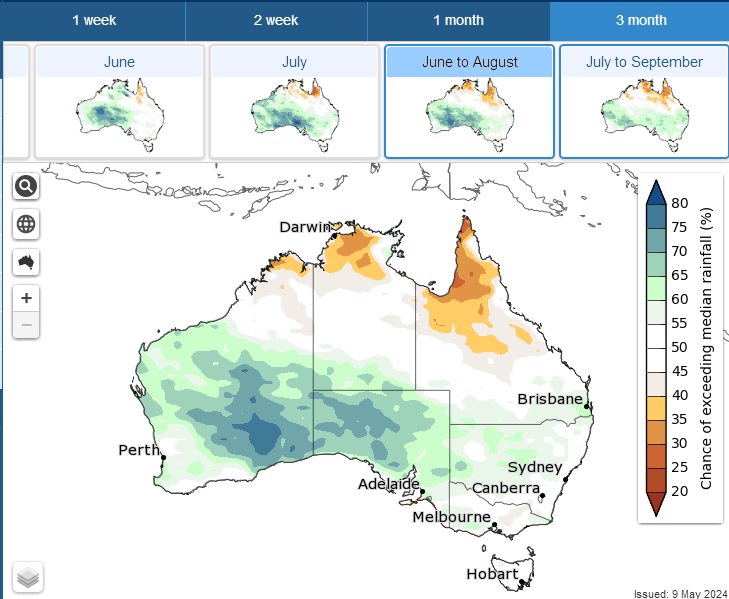Switch to the global view icon
Screen dimensions: 729x599
pos(26,224)
